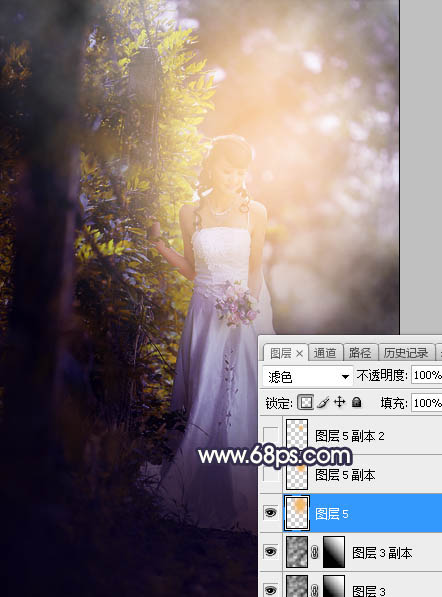Switch to the 历史记录 tab

click(x=406, y=353)
